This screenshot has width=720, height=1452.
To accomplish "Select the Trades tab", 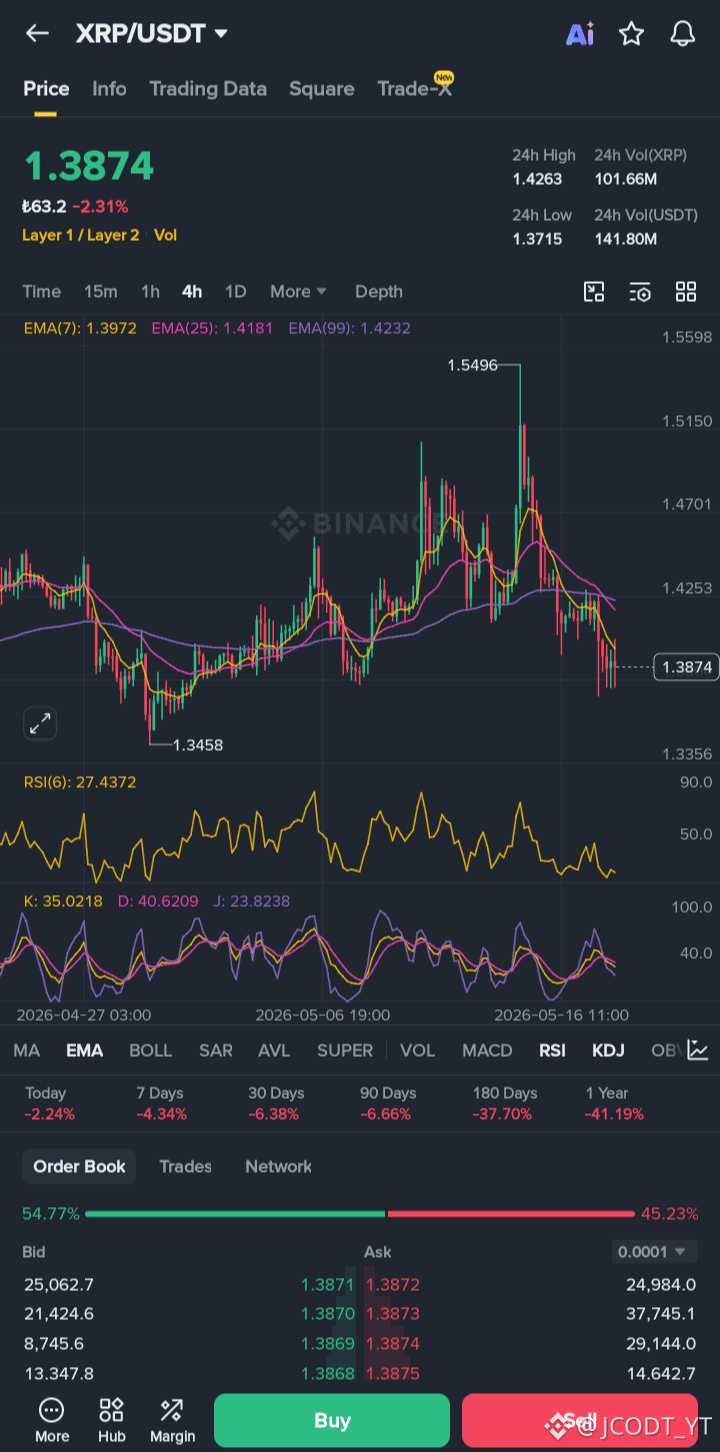I will click(186, 1166).
